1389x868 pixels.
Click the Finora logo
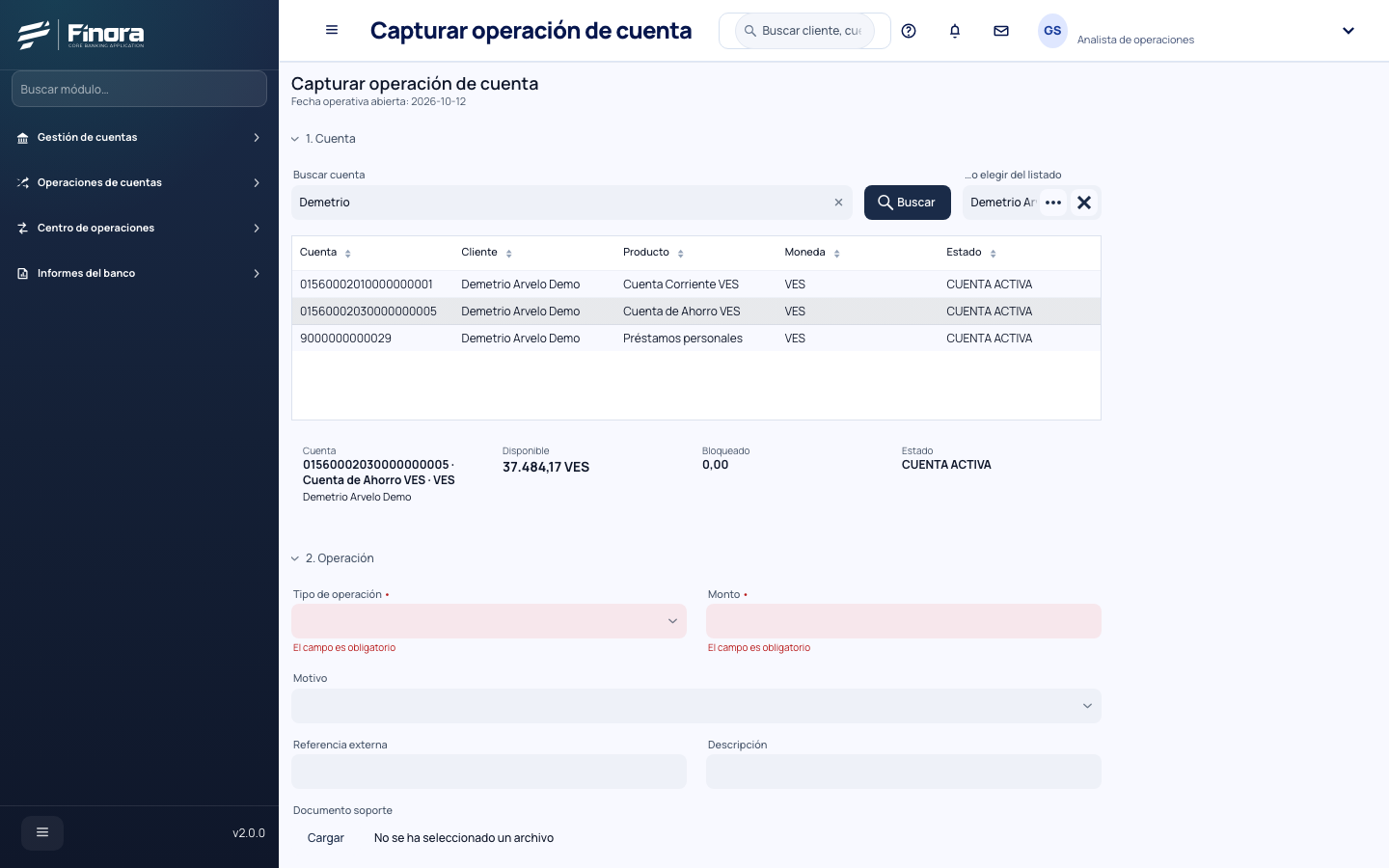coord(81,35)
